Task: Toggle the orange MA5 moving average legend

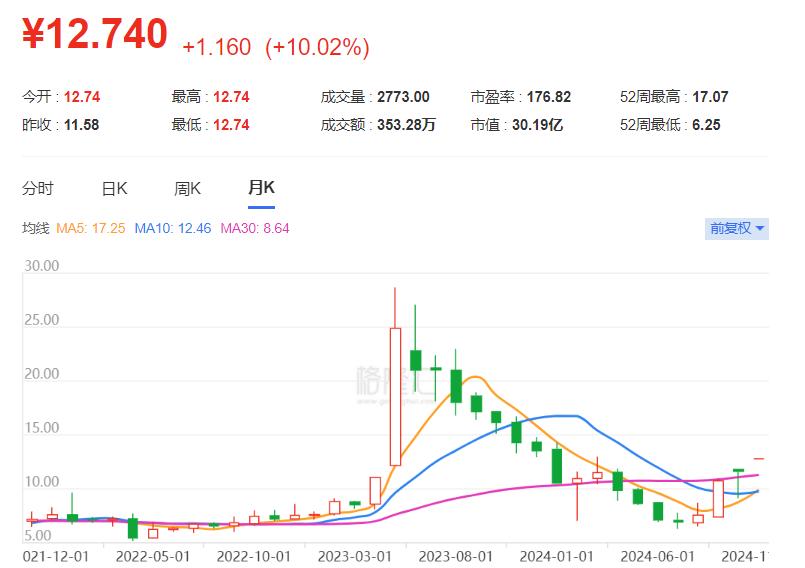Action: 91,229
